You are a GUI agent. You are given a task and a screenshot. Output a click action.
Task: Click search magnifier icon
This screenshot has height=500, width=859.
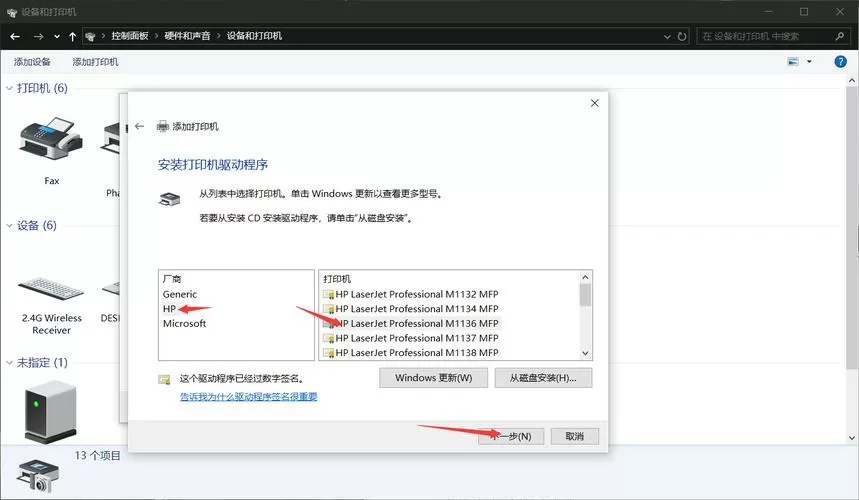tap(840, 36)
